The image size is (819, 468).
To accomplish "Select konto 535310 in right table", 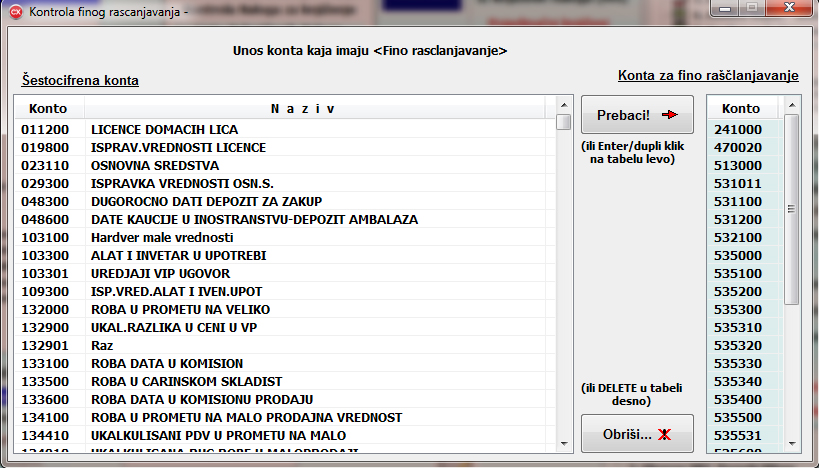I will [745, 327].
